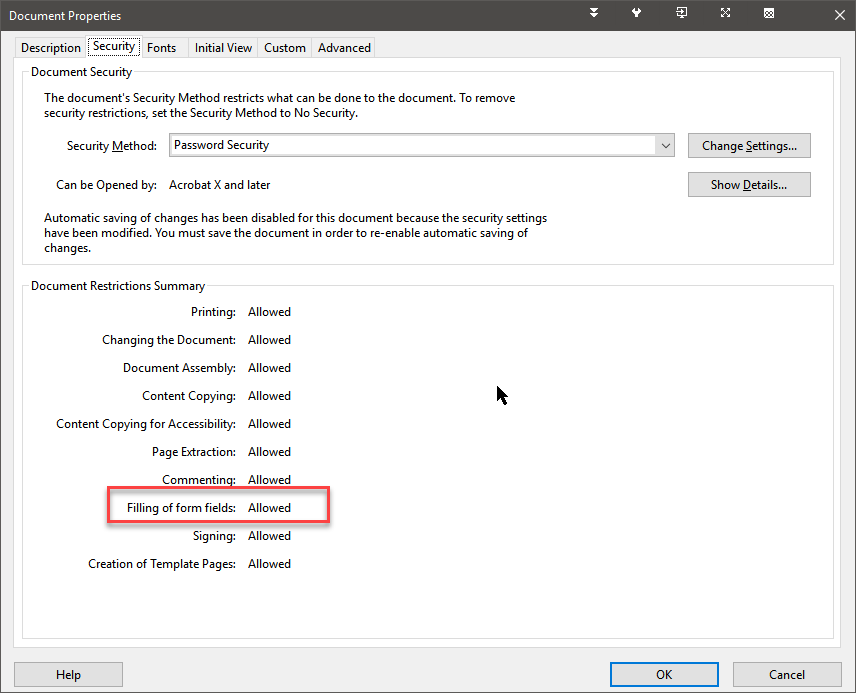Click the monitor-with-arrow icon in title bar

(681, 13)
